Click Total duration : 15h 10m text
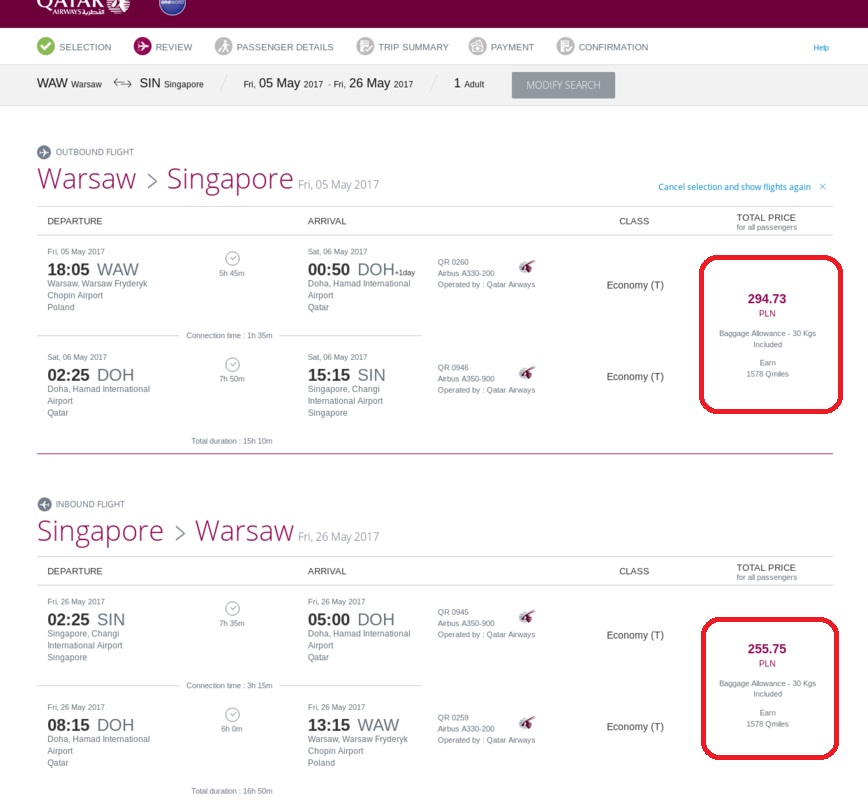This screenshot has height=800, width=868. [232, 441]
